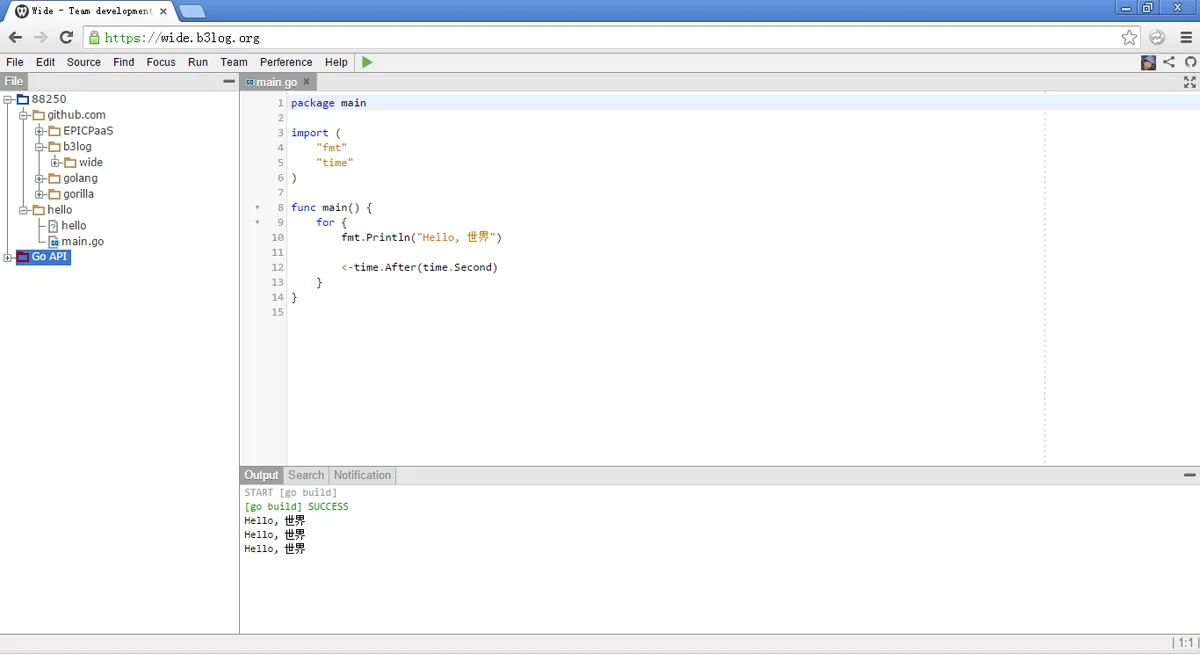1200x654 pixels.
Task: Switch to the Notification tab
Action: 362,475
